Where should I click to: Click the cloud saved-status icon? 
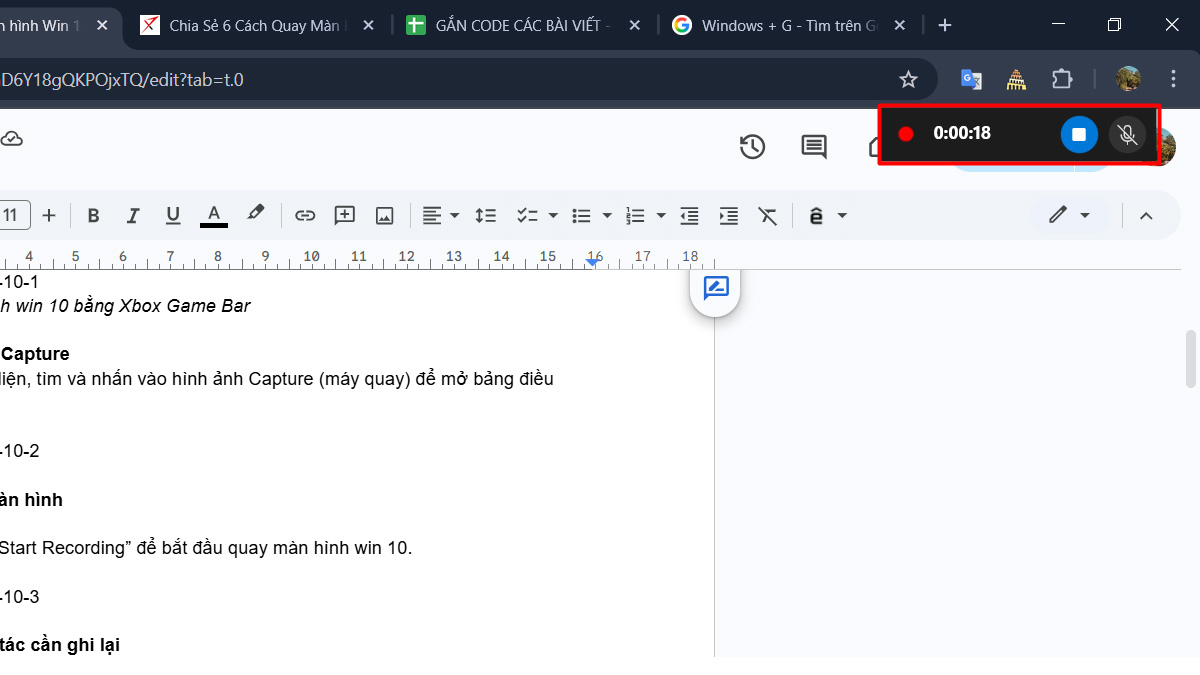click(x=11, y=139)
